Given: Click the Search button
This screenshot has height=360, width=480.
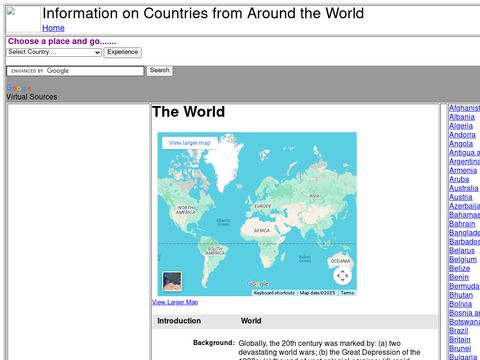Looking at the screenshot, I should pos(159,71).
